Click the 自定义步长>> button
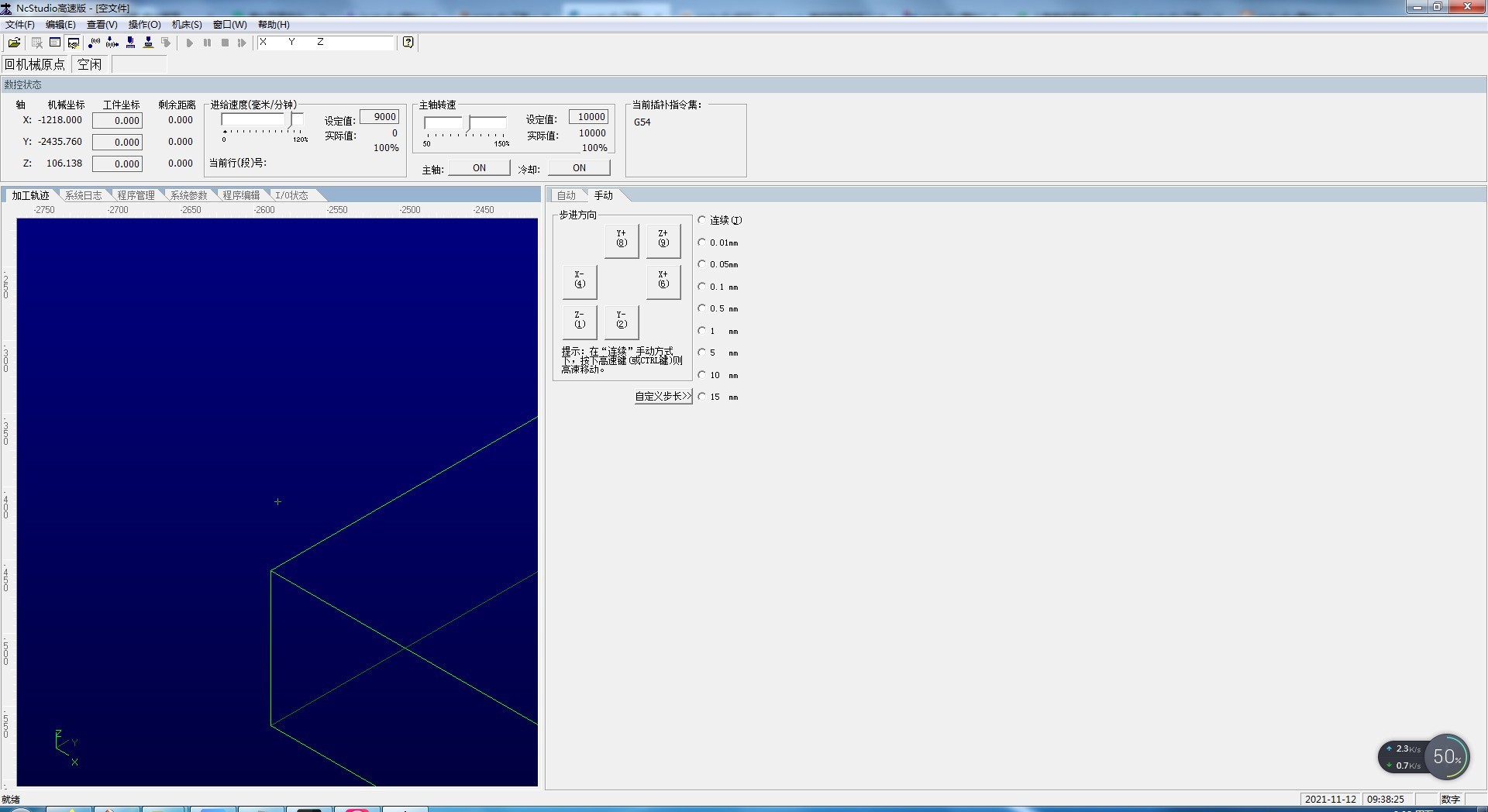This screenshot has height=812, width=1488. [663, 396]
